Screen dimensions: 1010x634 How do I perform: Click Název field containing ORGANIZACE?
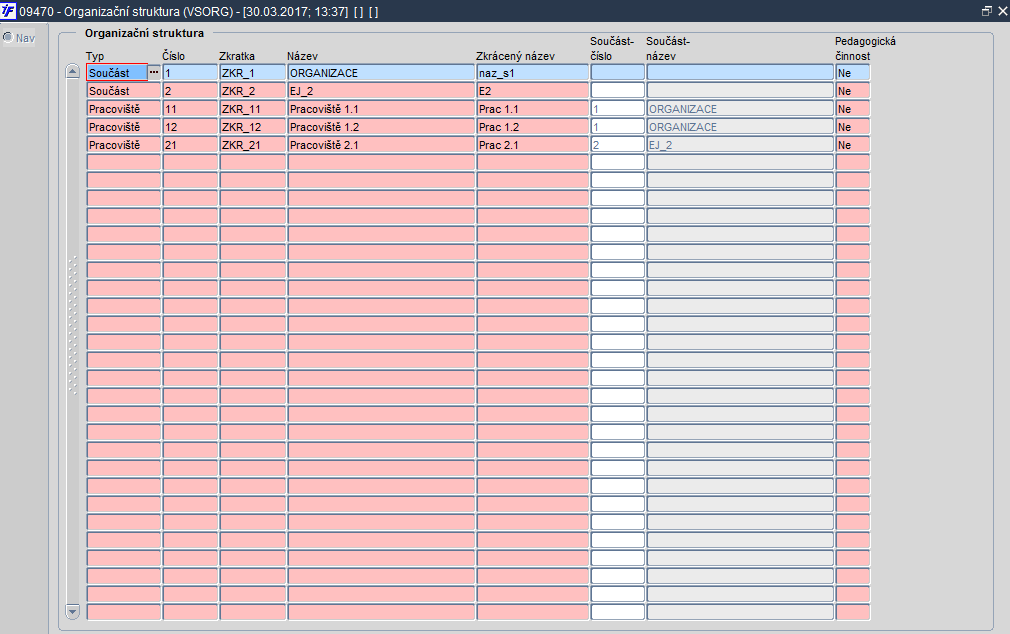point(381,73)
